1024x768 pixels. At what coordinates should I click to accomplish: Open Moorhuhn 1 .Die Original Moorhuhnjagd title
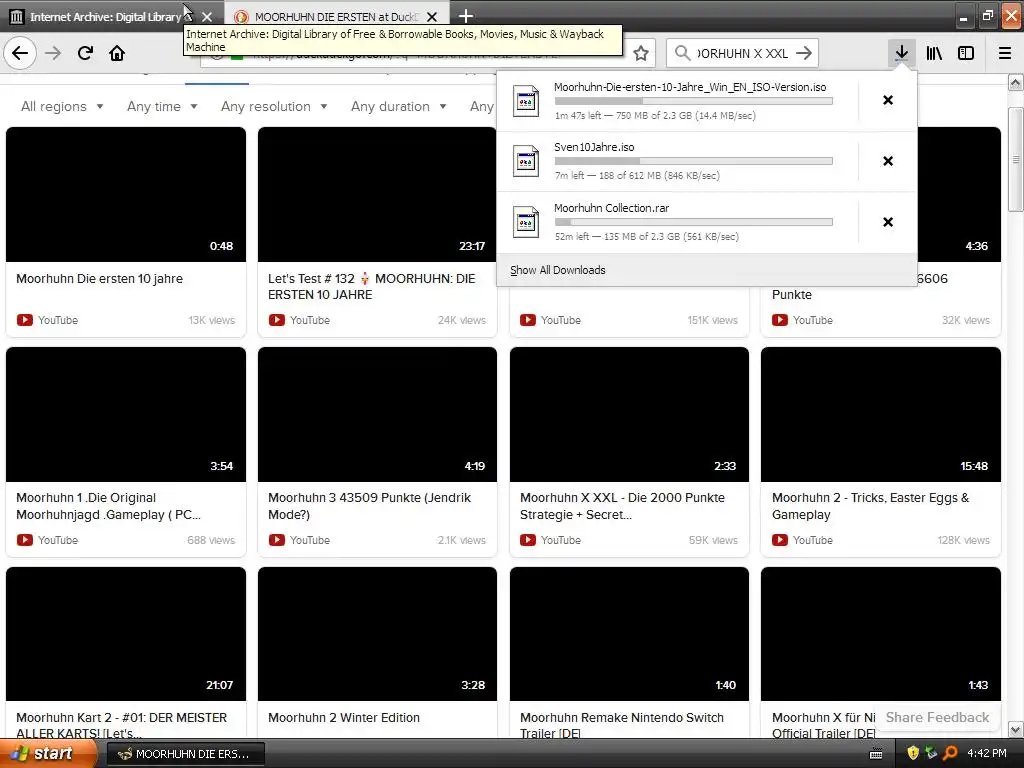(x=108, y=506)
